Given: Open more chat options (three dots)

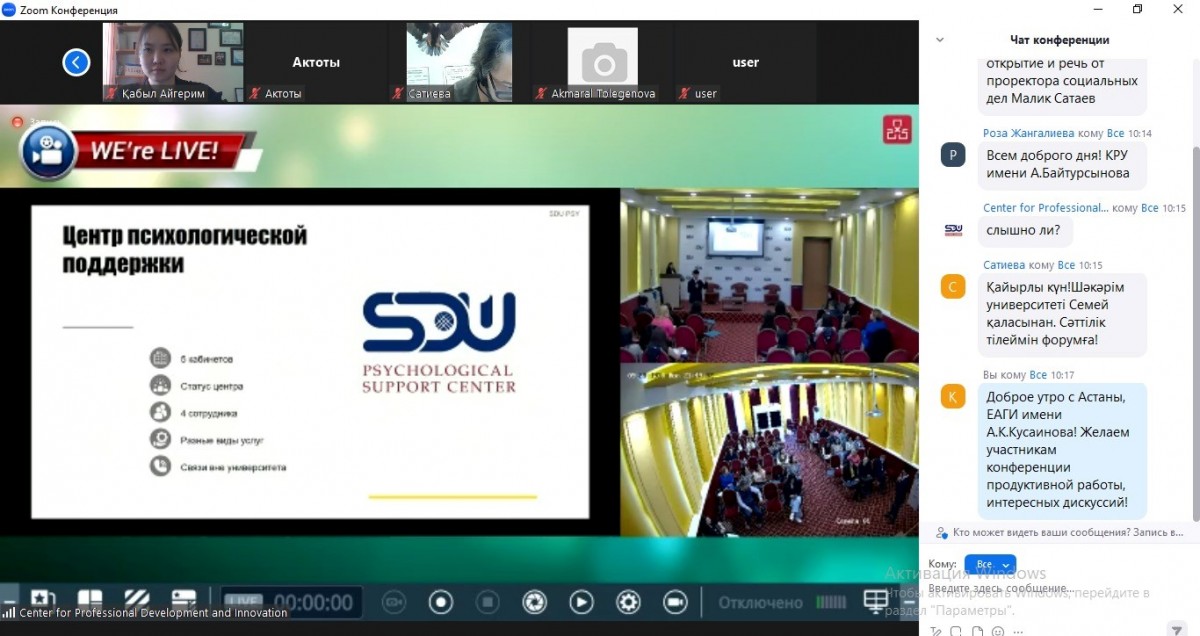Looking at the screenshot, I should coord(1018,631).
